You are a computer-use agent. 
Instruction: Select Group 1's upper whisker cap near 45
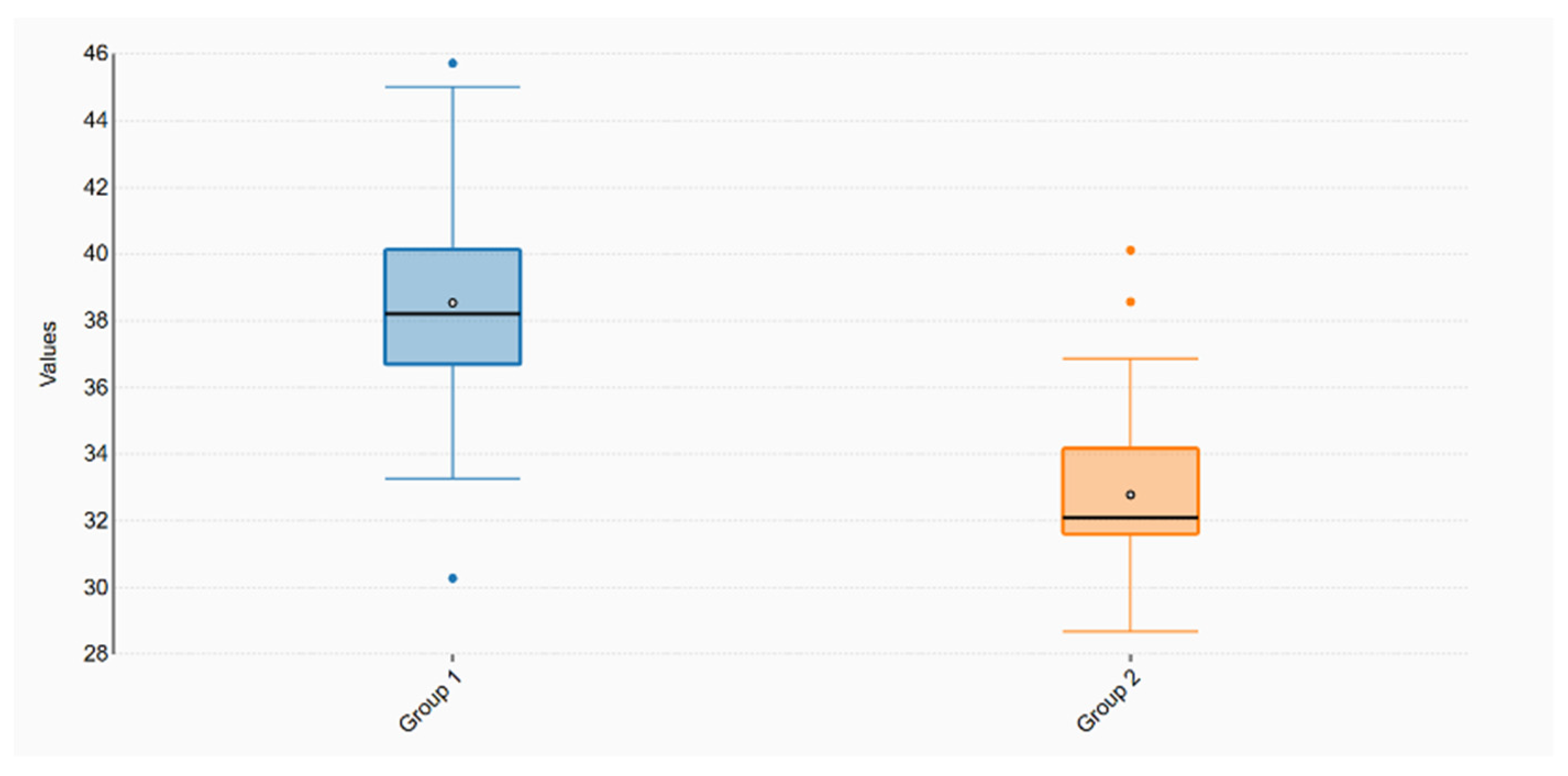point(452,87)
